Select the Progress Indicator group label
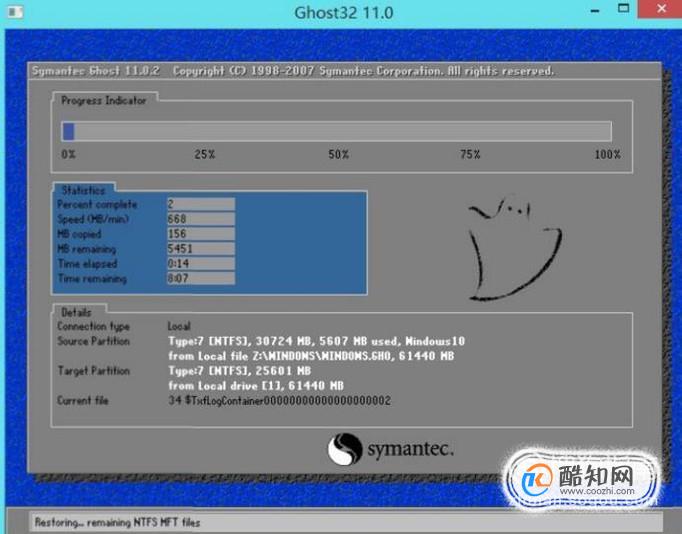682x534 pixels. 104,100
